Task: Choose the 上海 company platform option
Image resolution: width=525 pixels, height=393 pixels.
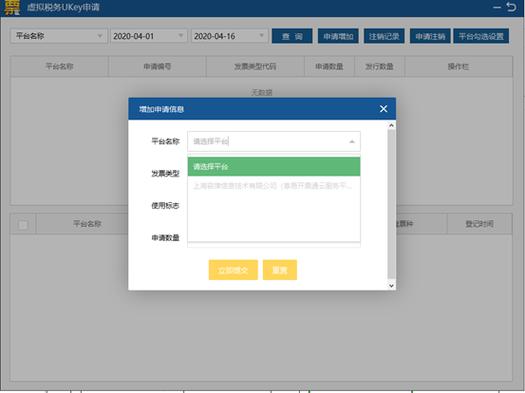Action: click(274, 185)
